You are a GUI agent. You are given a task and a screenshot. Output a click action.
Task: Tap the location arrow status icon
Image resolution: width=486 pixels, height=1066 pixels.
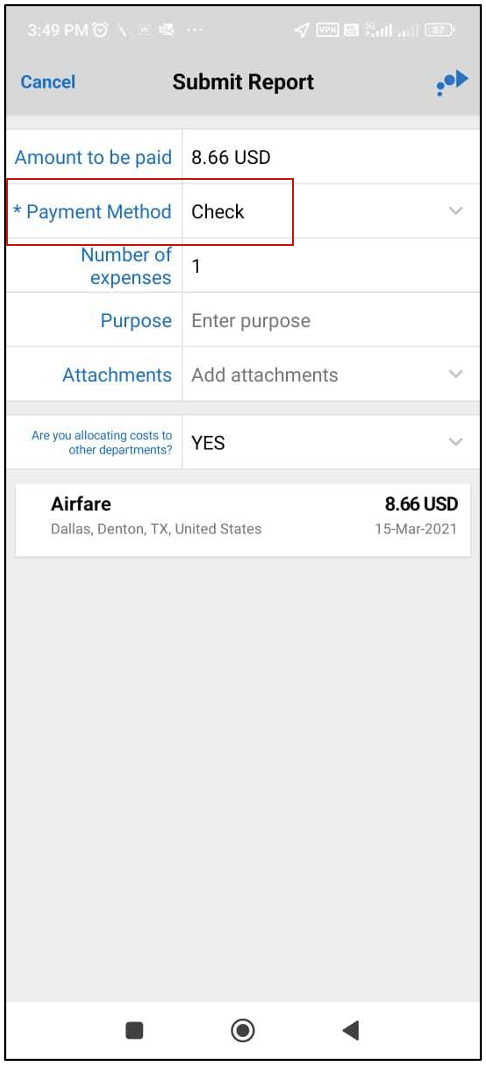(x=302, y=30)
